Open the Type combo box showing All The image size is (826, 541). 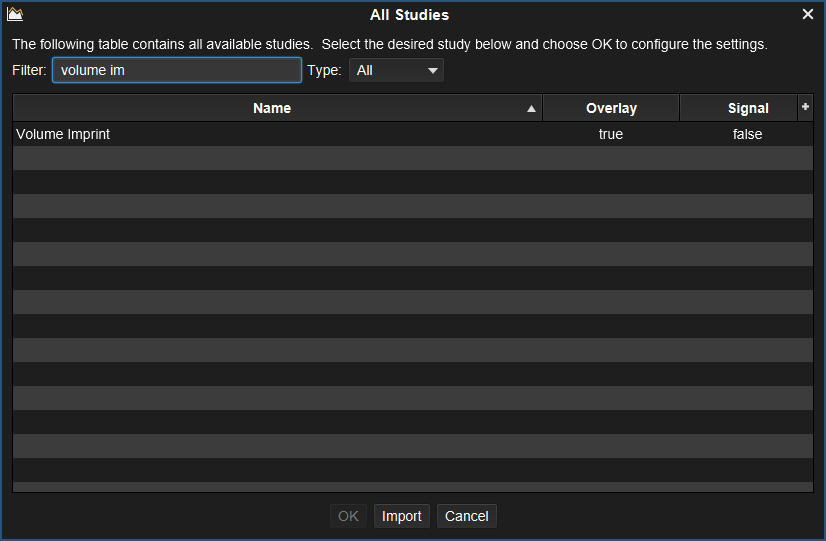point(396,71)
